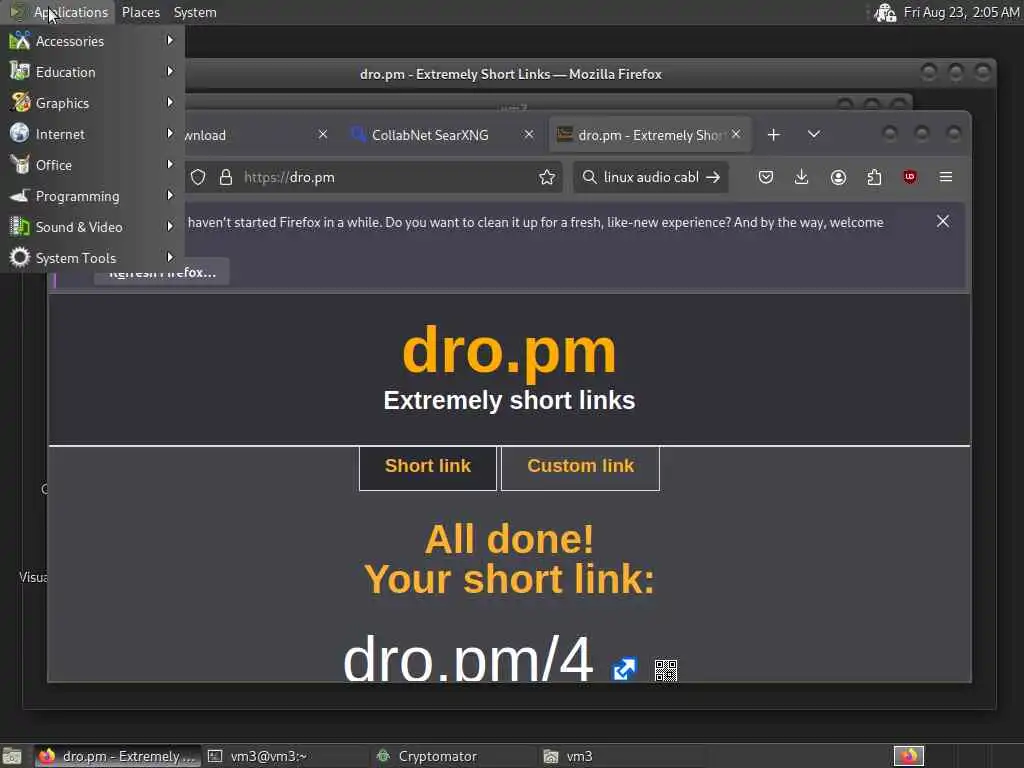This screenshot has width=1024, height=768.
Task: Close the CollabNet SearXNG tab
Action: [529, 135]
